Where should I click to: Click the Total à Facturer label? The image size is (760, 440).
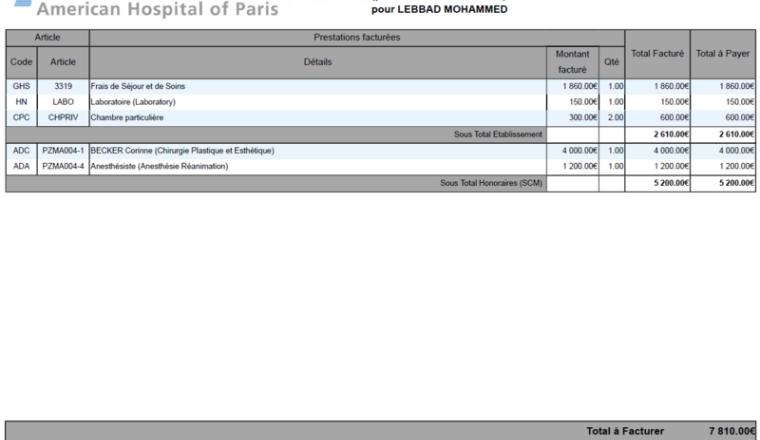(625, 431)
